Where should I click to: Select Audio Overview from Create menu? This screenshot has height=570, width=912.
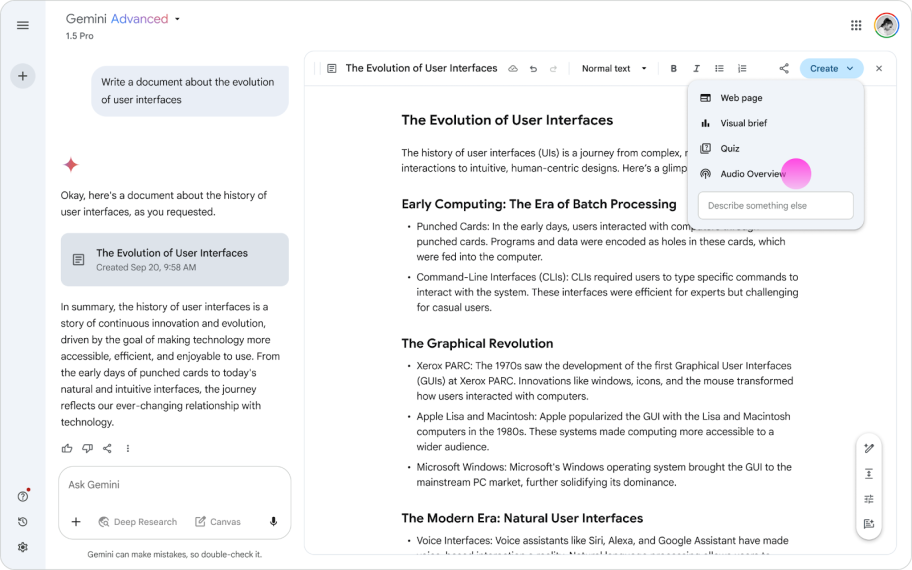775,174
